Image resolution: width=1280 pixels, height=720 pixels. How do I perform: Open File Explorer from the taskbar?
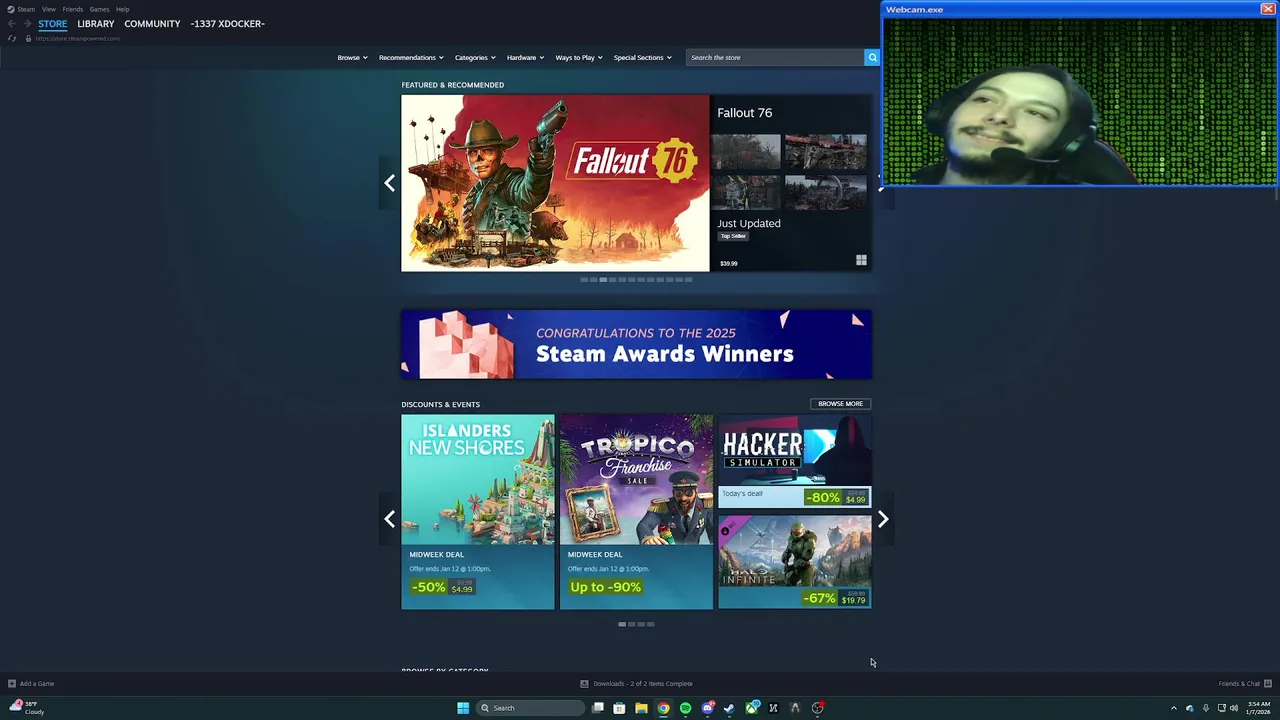tap(641, 708)
